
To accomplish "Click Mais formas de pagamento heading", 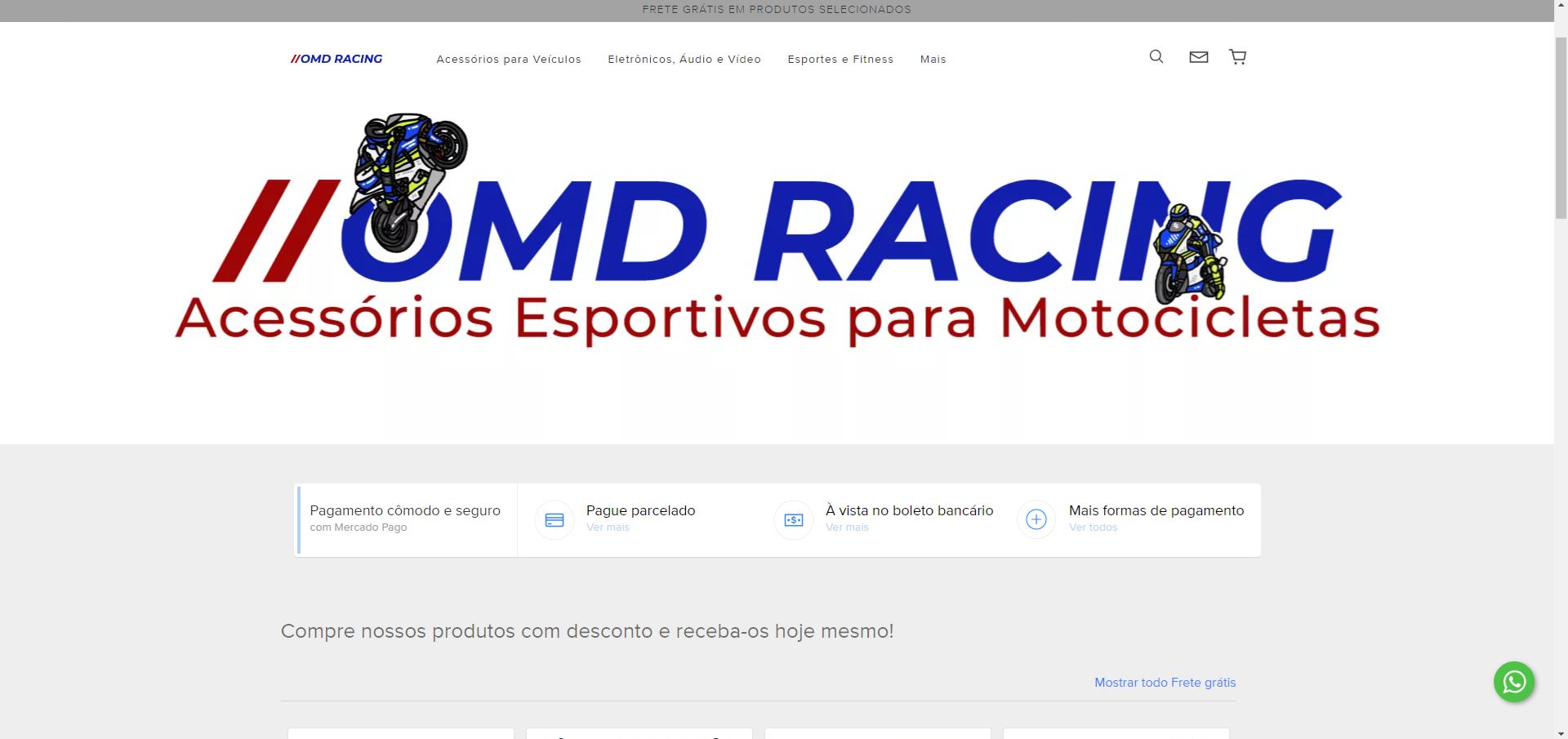I will [x=1156, y=510].
